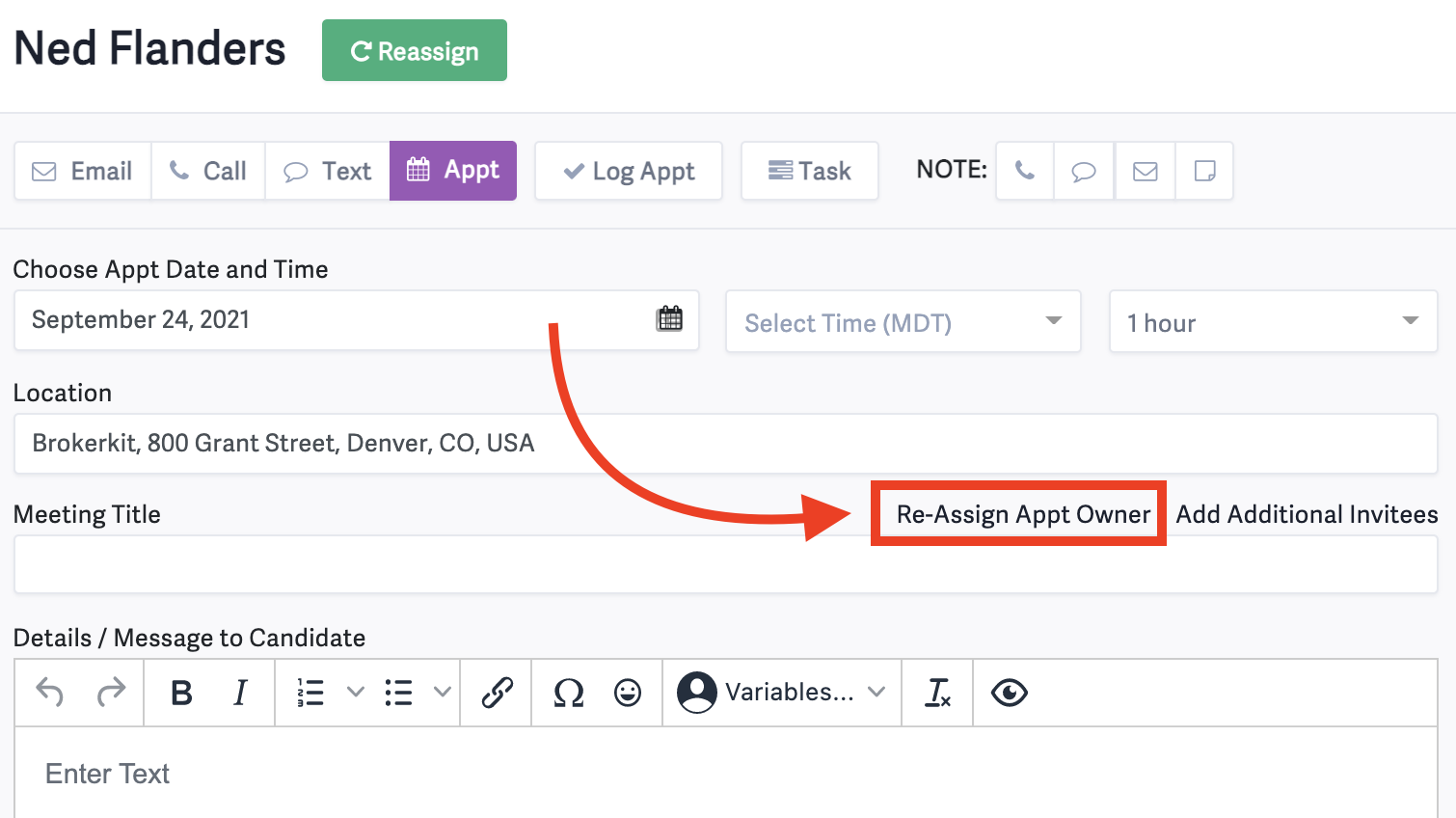
Task: Open the 1 hour duration dropdown
Action: click(x=1274, y=321)
